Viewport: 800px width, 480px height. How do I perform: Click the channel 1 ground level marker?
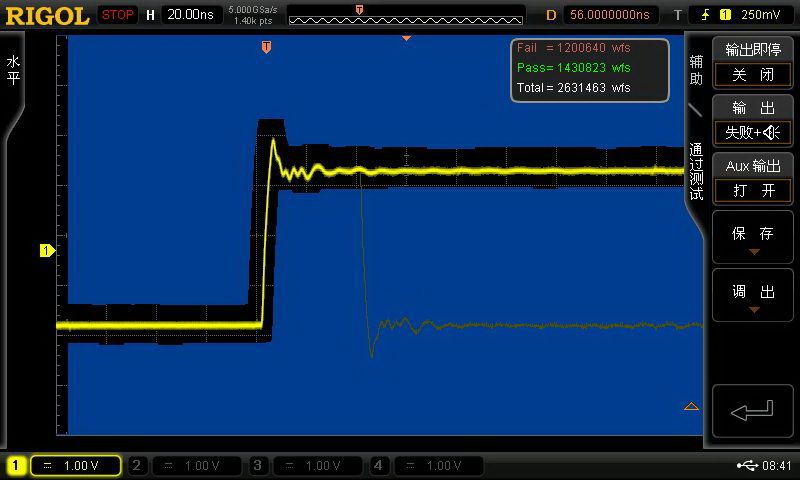(46, 250)
